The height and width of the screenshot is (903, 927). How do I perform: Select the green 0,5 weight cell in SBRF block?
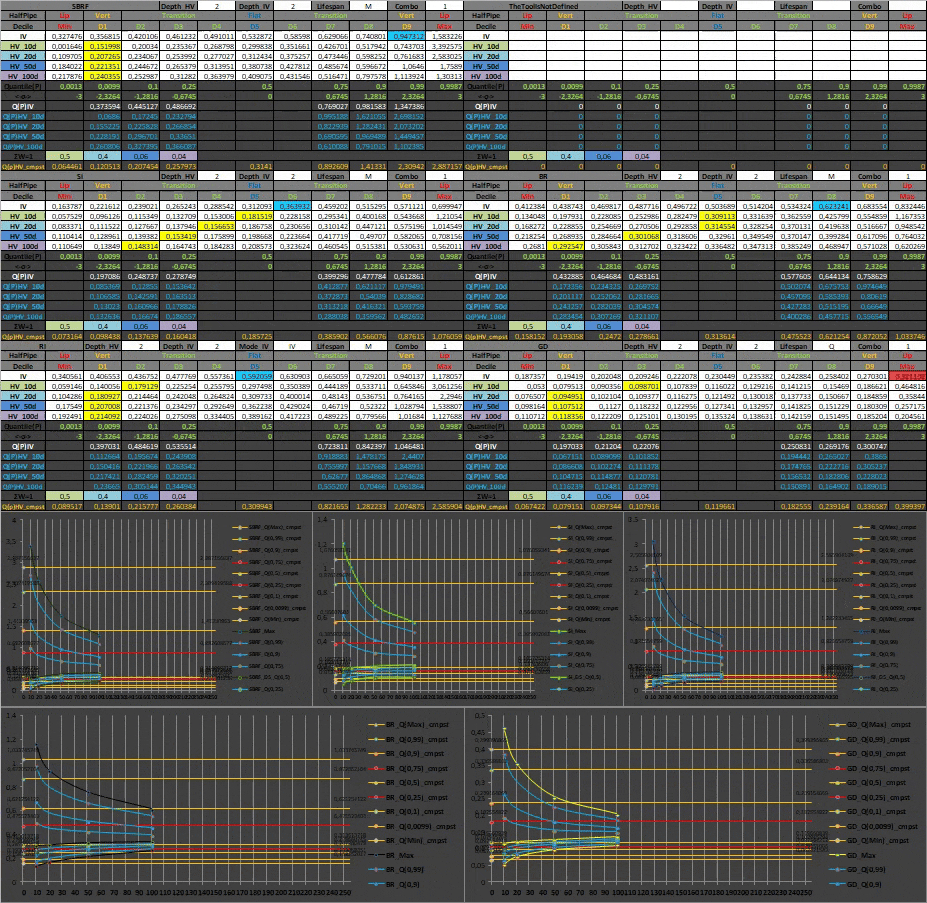coord(64,156)
